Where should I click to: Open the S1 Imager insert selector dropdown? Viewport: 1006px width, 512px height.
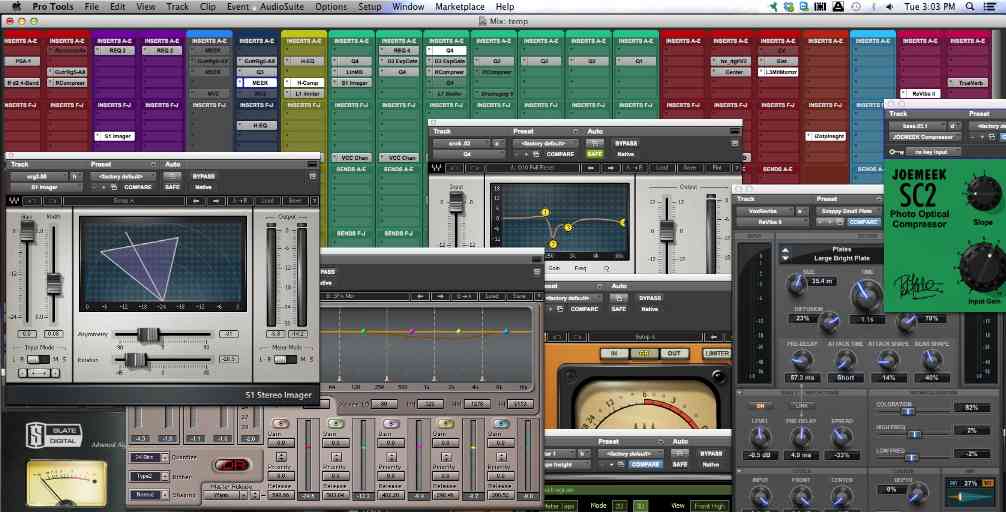pyautogui.click(x=45, y=187)
